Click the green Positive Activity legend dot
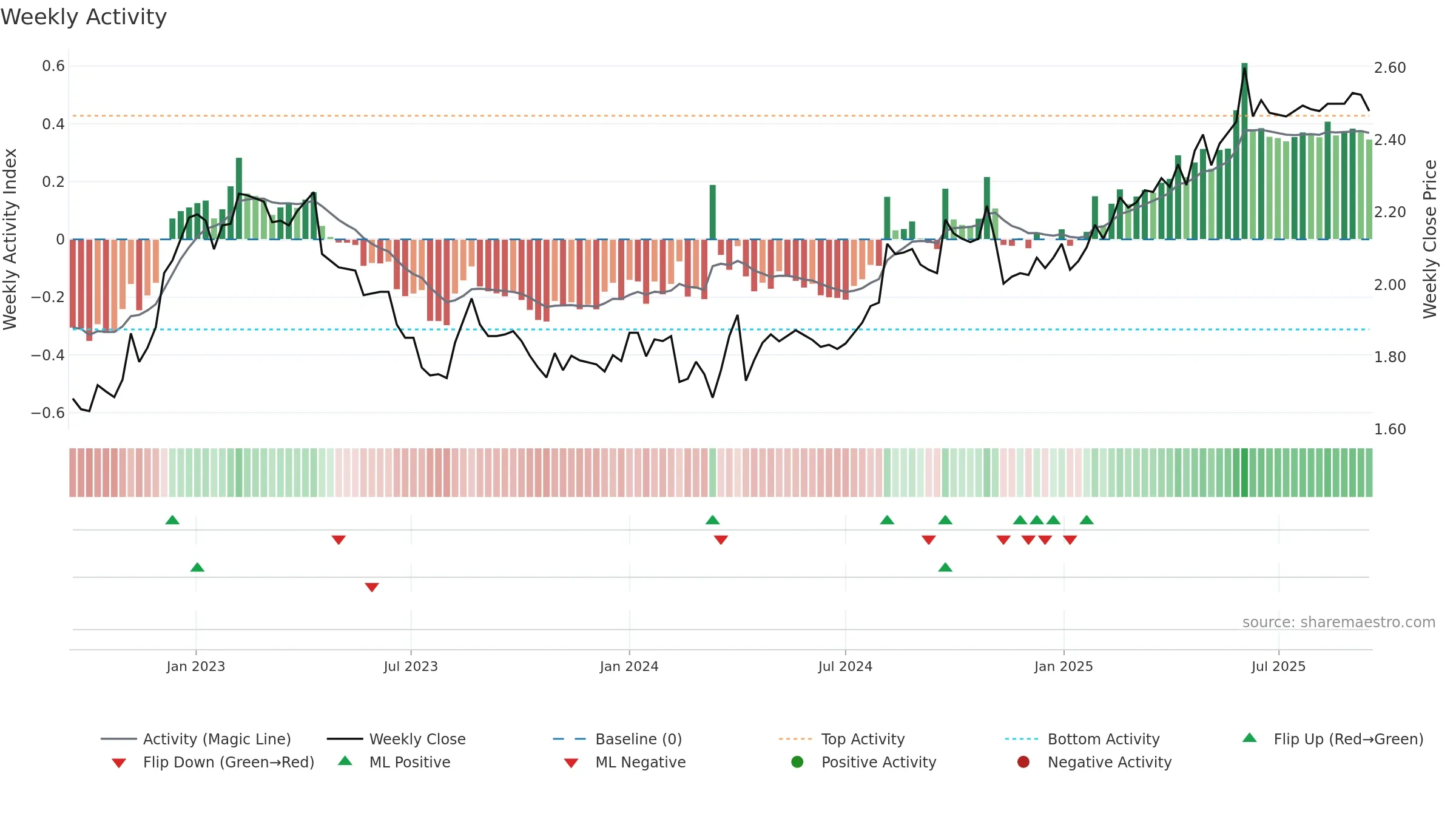The height and width of the screenshot is (819, 1456). 797,762
